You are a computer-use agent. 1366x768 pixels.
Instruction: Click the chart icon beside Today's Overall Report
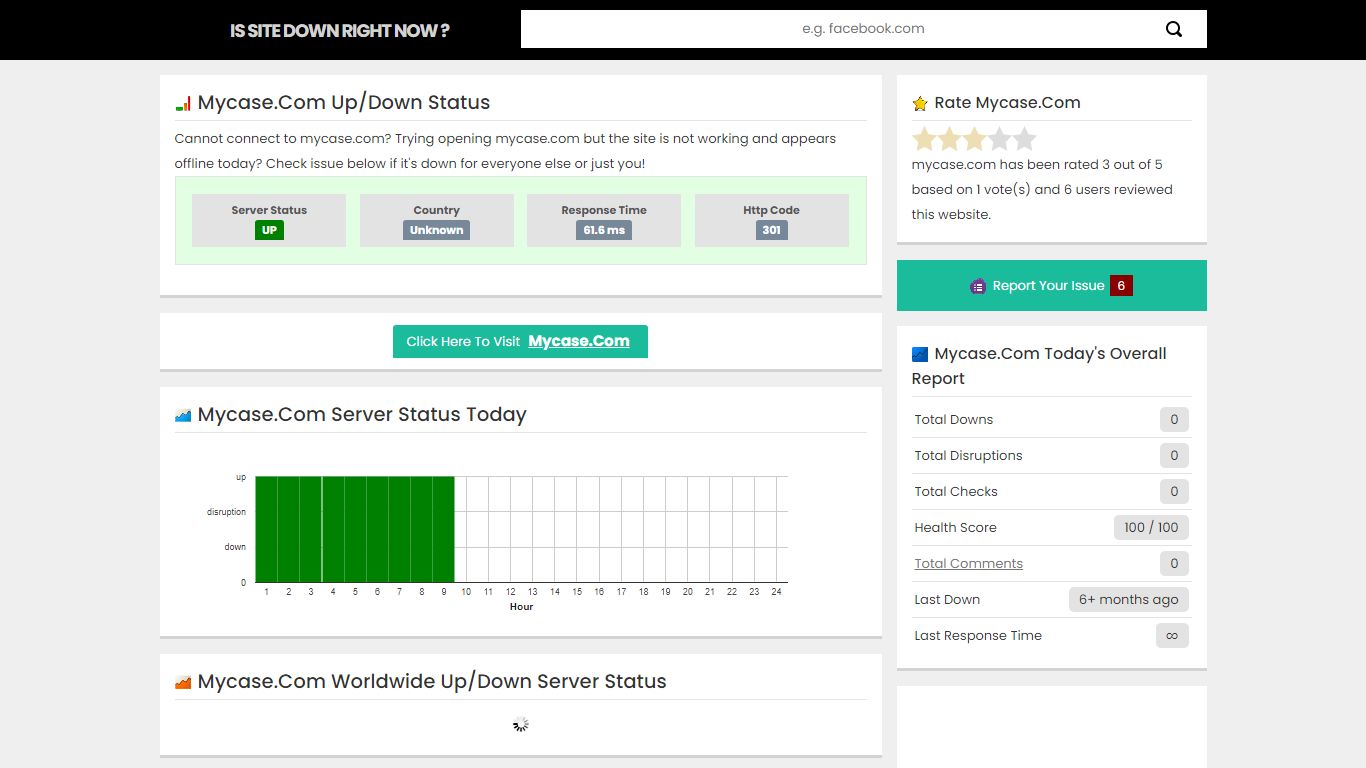[920, 354]
